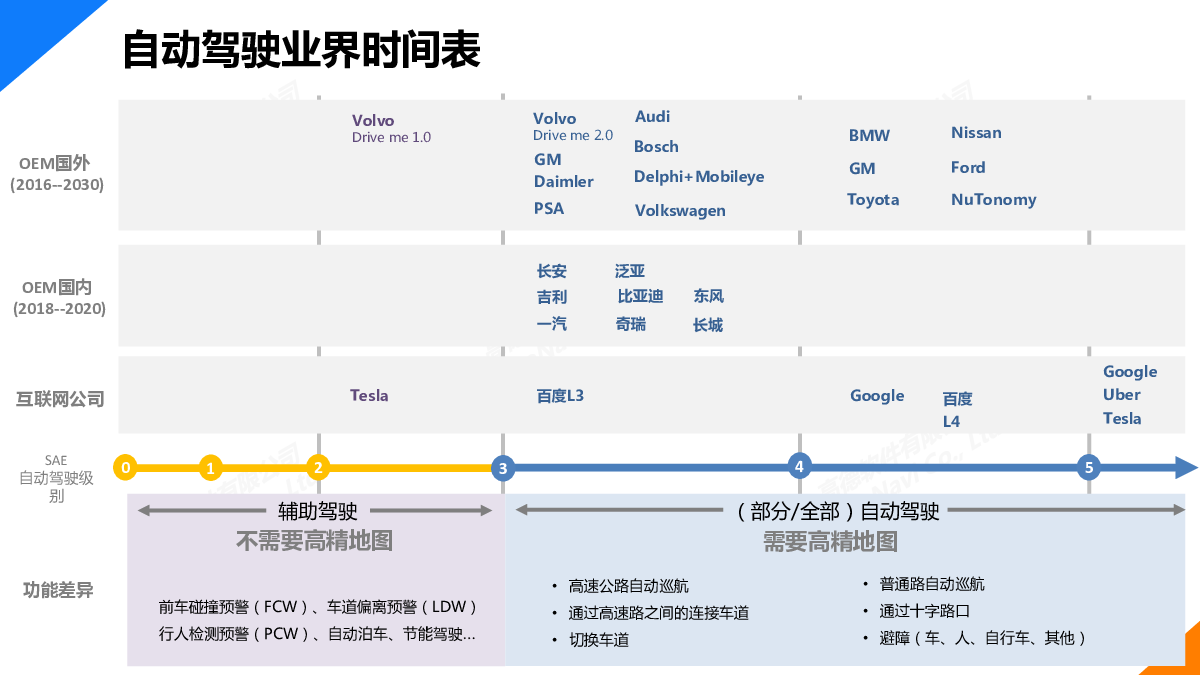Click the SAE level 0 marker
This screenshot has width=1200, height=675.
125,467
